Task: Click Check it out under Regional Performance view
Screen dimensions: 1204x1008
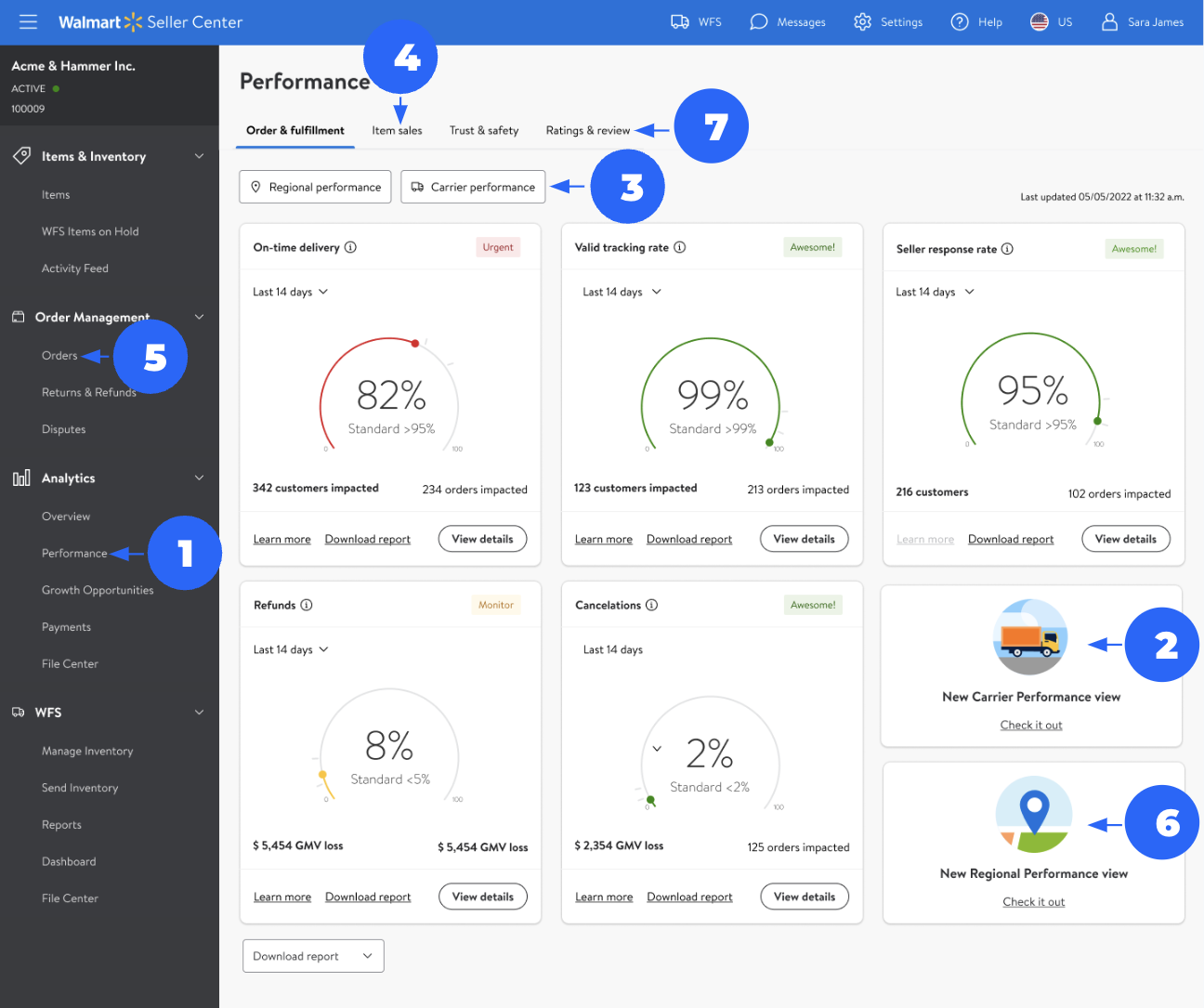Action: 1033,902
